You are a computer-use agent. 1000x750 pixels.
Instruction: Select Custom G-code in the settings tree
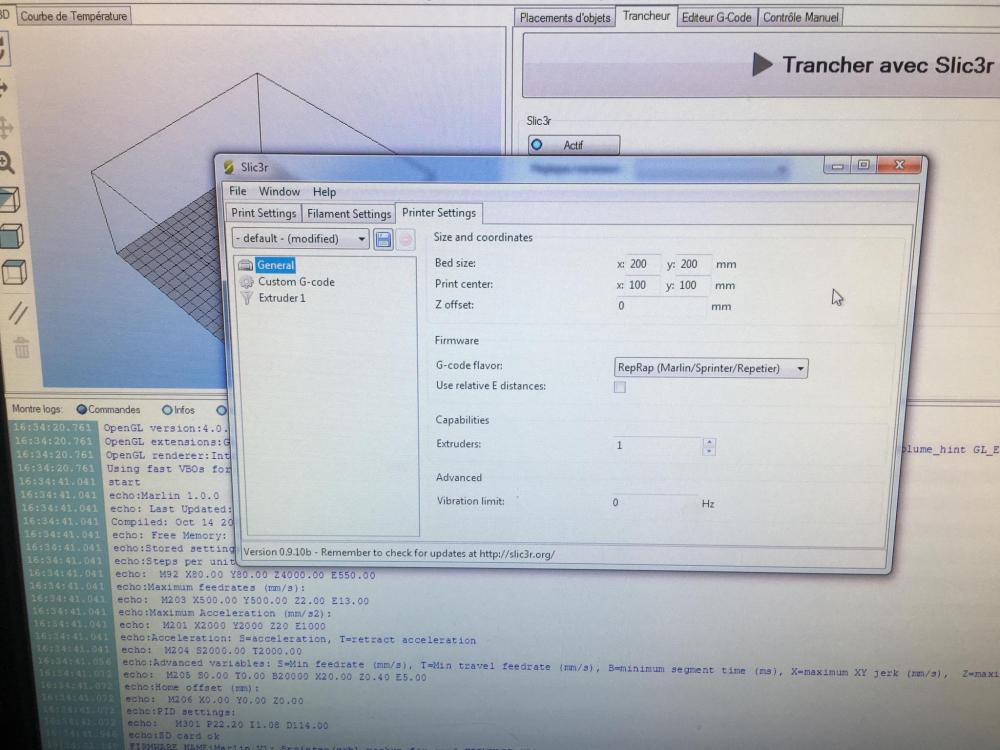[296, 282]
